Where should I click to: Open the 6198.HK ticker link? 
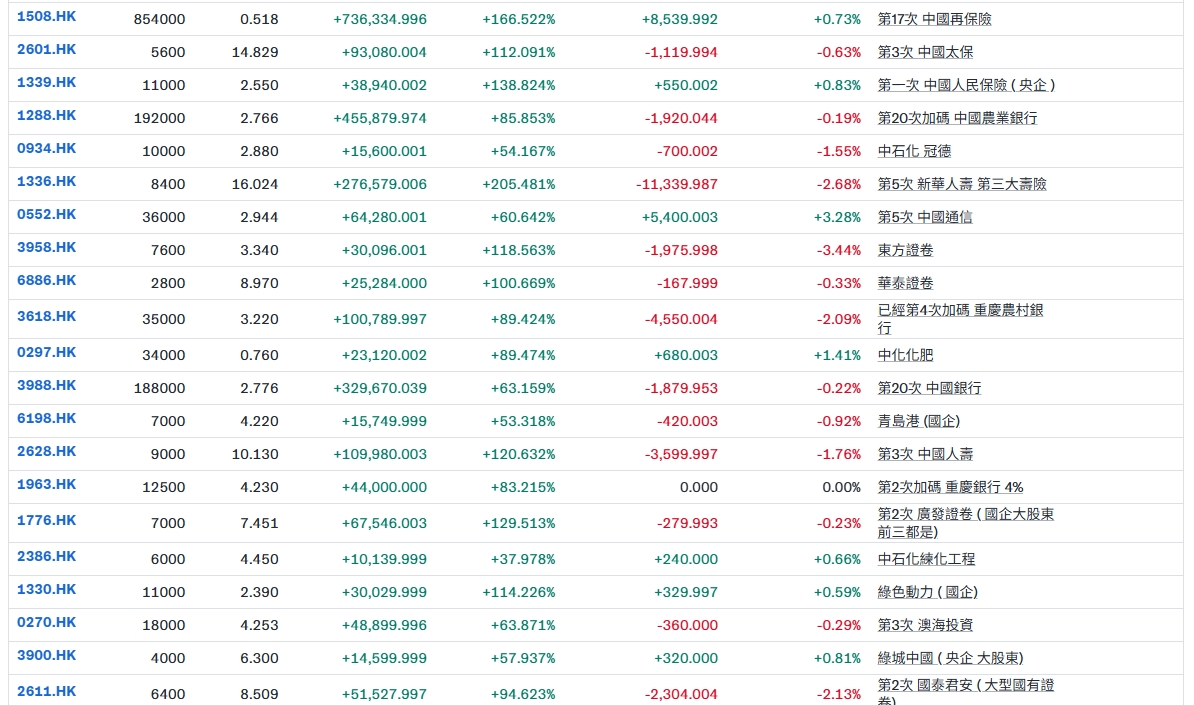coord(46,418)
